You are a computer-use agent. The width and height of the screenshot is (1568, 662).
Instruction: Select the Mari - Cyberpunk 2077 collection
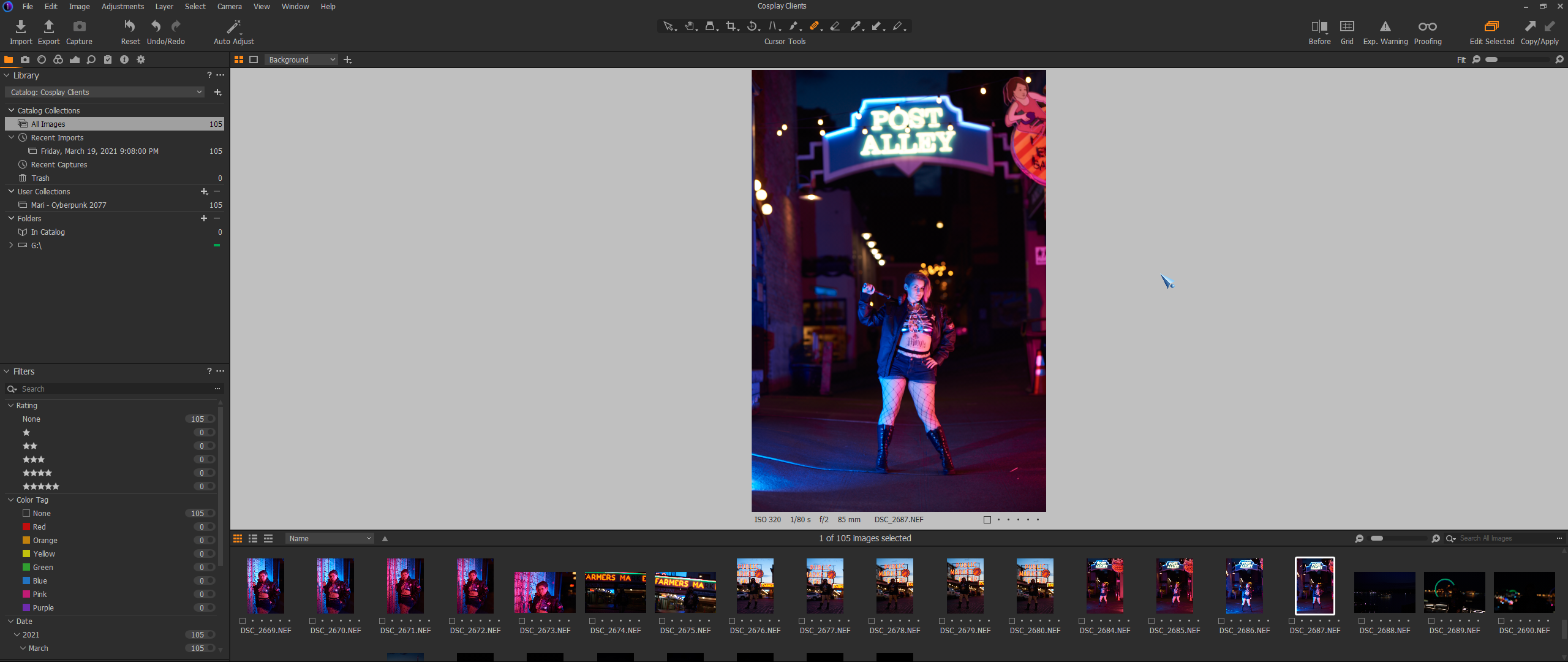point(115,205)
